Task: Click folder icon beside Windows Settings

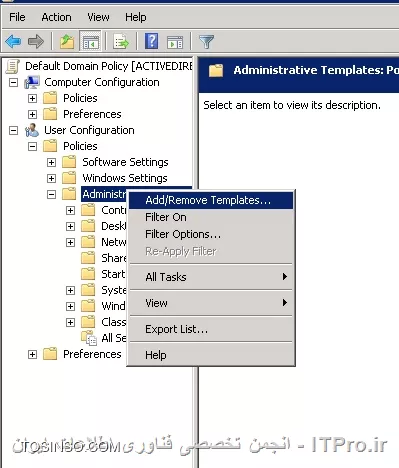Action: (x=69, y=178)
